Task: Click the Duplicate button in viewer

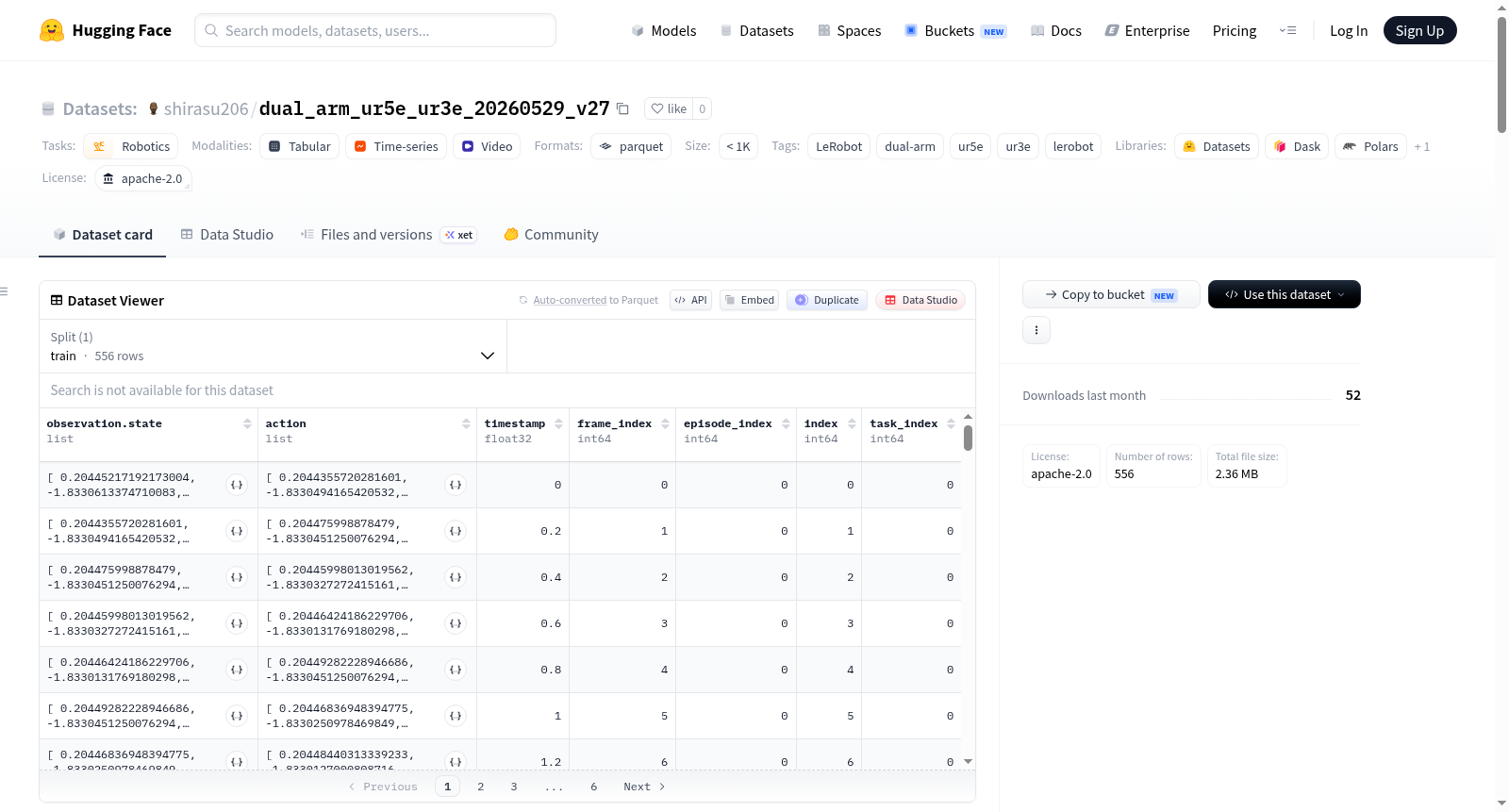Action: [x=827, y=300]
